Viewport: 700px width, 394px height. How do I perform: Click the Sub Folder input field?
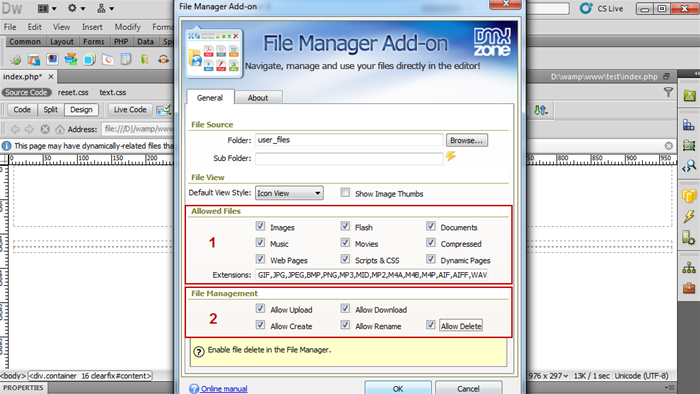349,158
